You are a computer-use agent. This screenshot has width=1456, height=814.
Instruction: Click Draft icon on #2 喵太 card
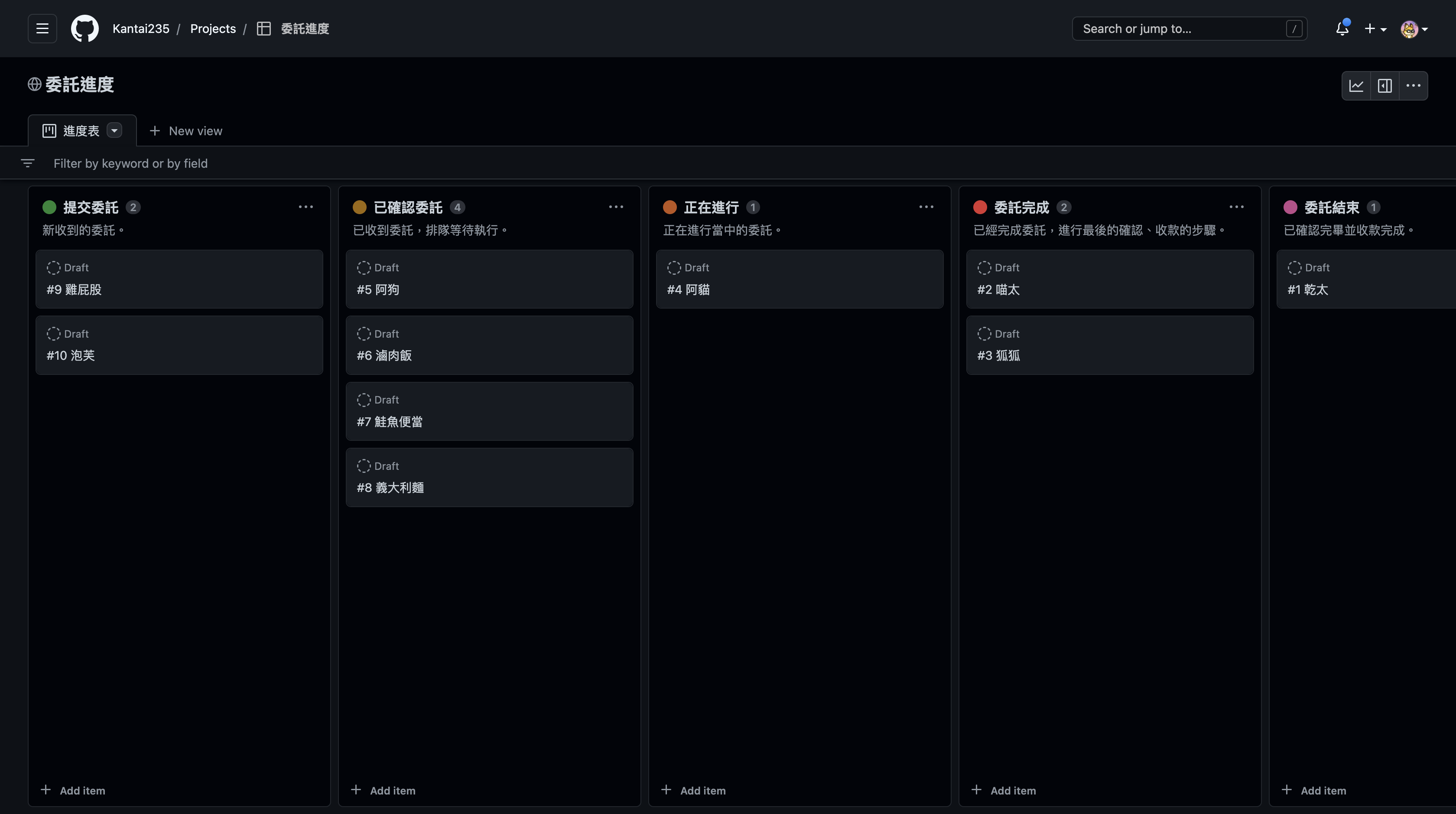click(985, 267)
